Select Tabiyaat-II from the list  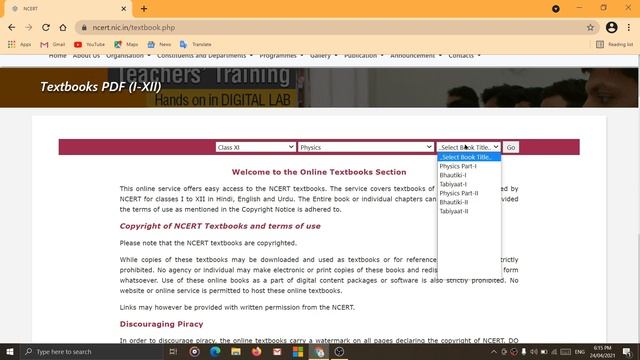[469, 211]
